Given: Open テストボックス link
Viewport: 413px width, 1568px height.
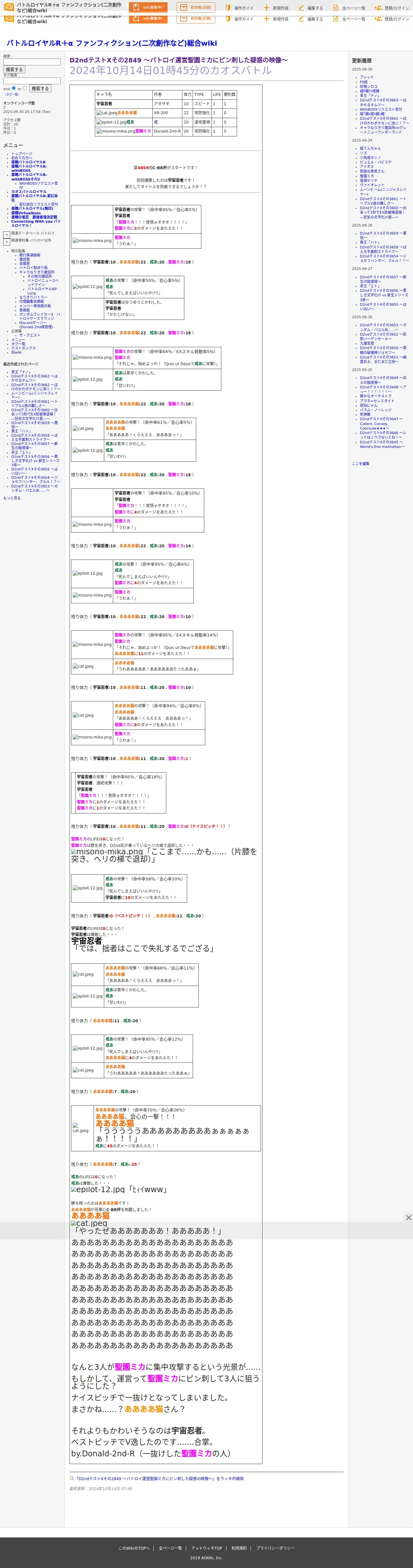Looking at the screenshot, I should click(x=23, y=348).
